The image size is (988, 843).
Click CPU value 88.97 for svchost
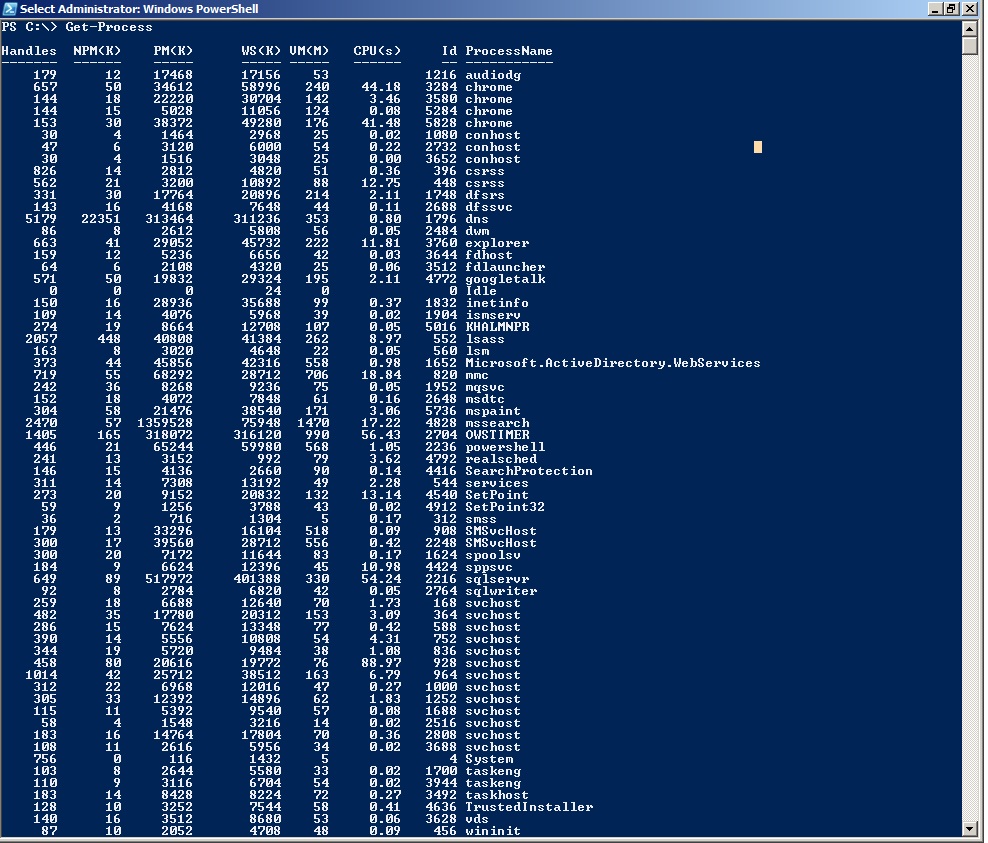click(x=381, y=663)
